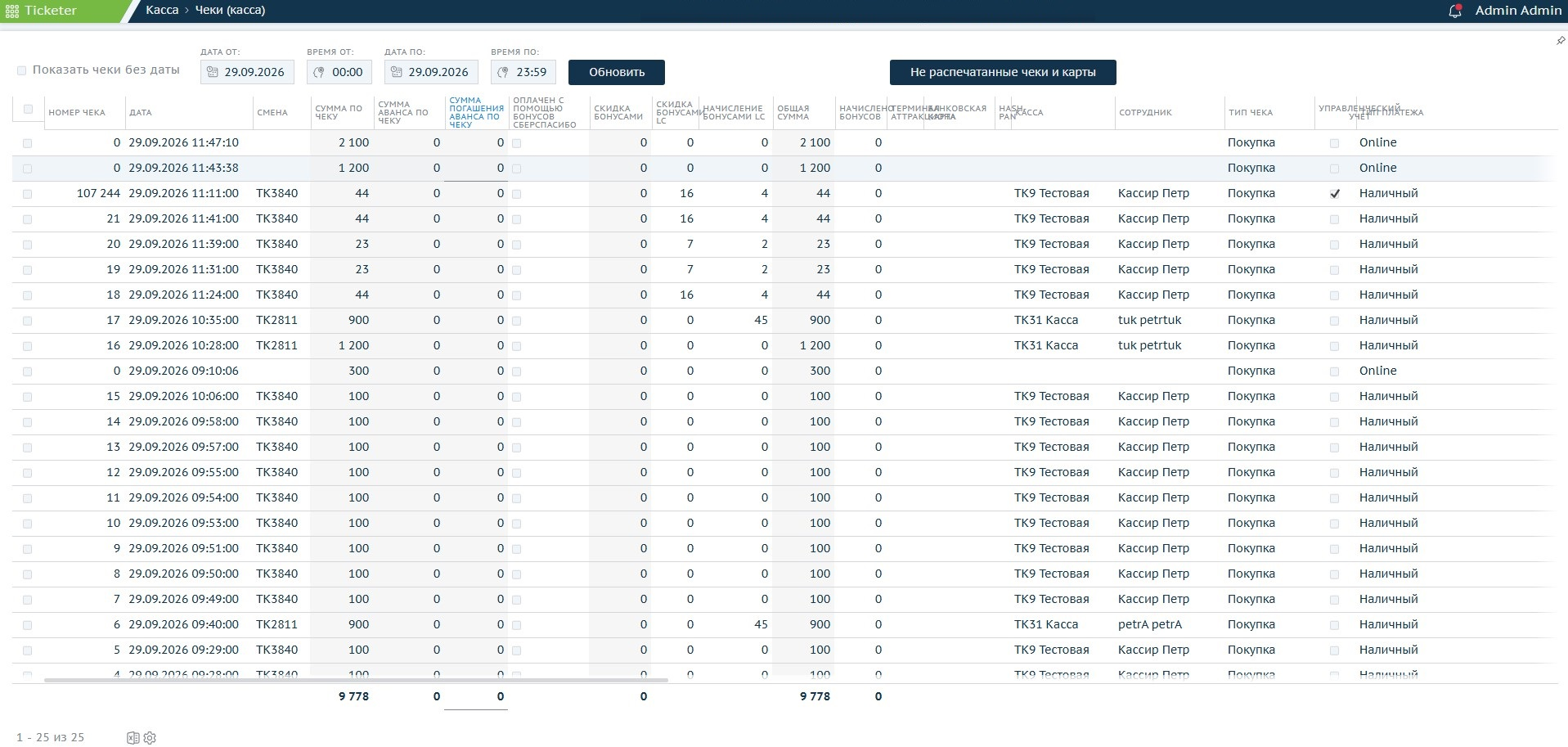Click the 1 - 25 из 25 counter
Viewport: 1568px width, 747px height.
pos(50,737)
